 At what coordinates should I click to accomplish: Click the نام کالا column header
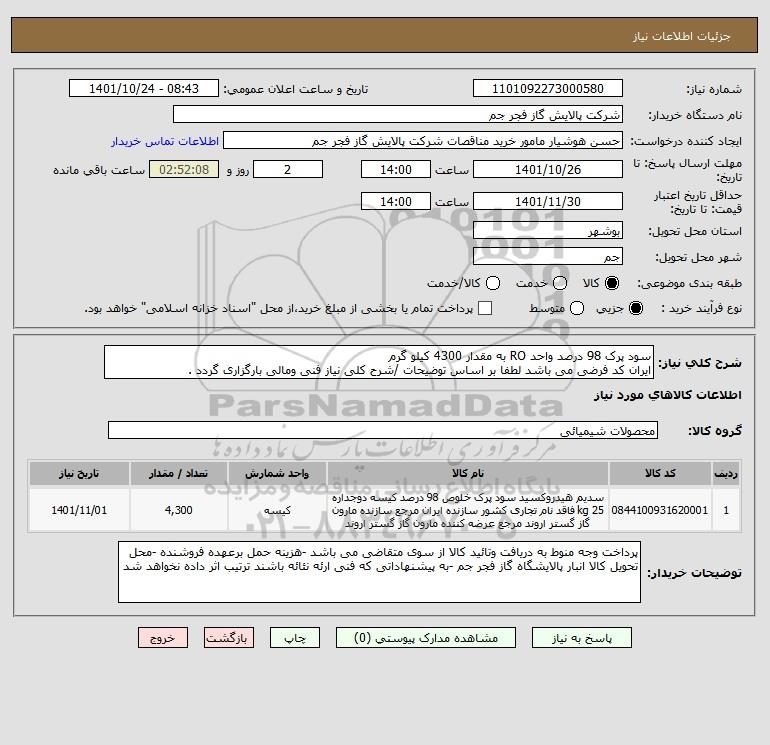point(468,473)
